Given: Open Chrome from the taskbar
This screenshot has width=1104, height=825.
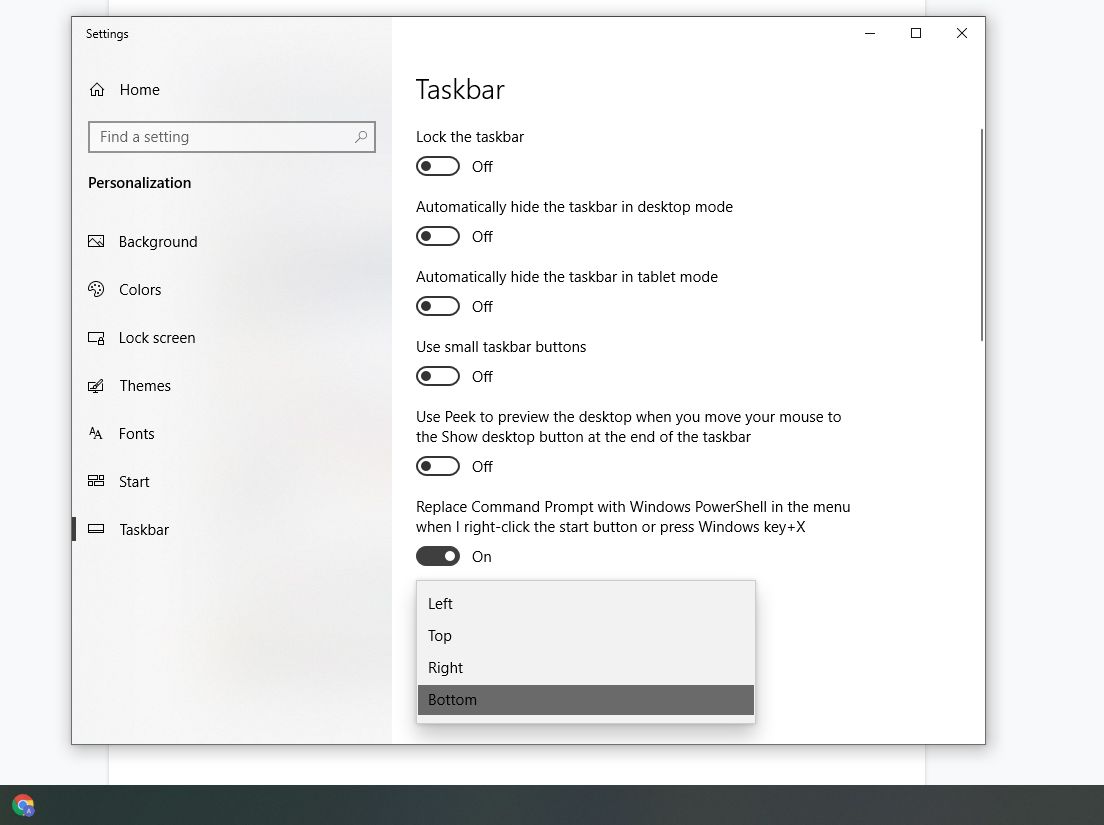Looking at the screenshot, I should pyautogui.click(x=22, y=804).
